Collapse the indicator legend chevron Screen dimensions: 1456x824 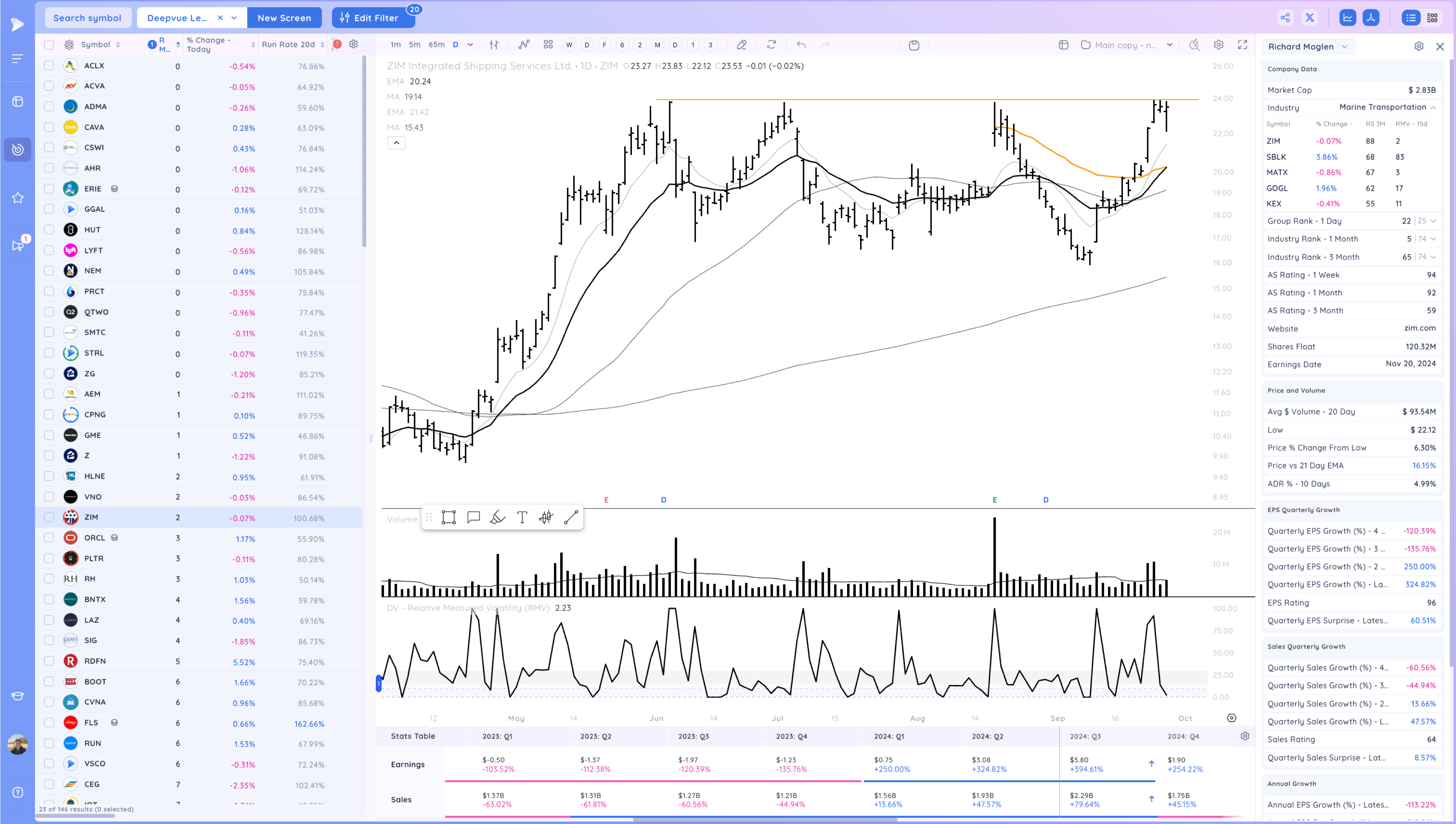[x=396, y=143]
